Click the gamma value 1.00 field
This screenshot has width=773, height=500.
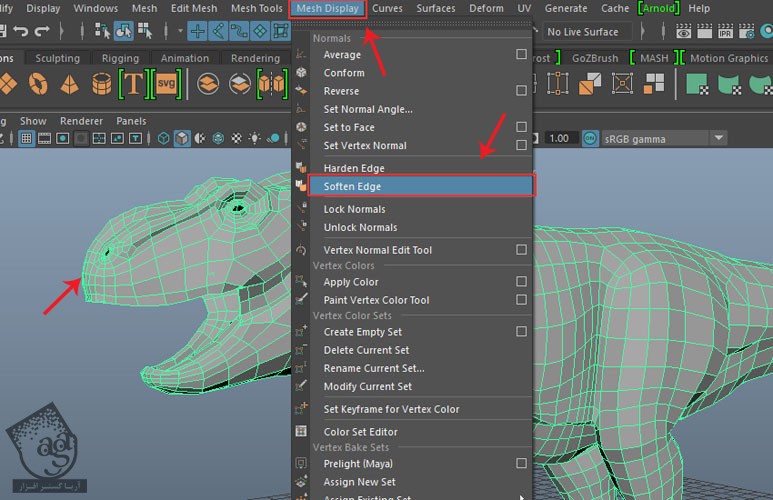click(559, 139)
